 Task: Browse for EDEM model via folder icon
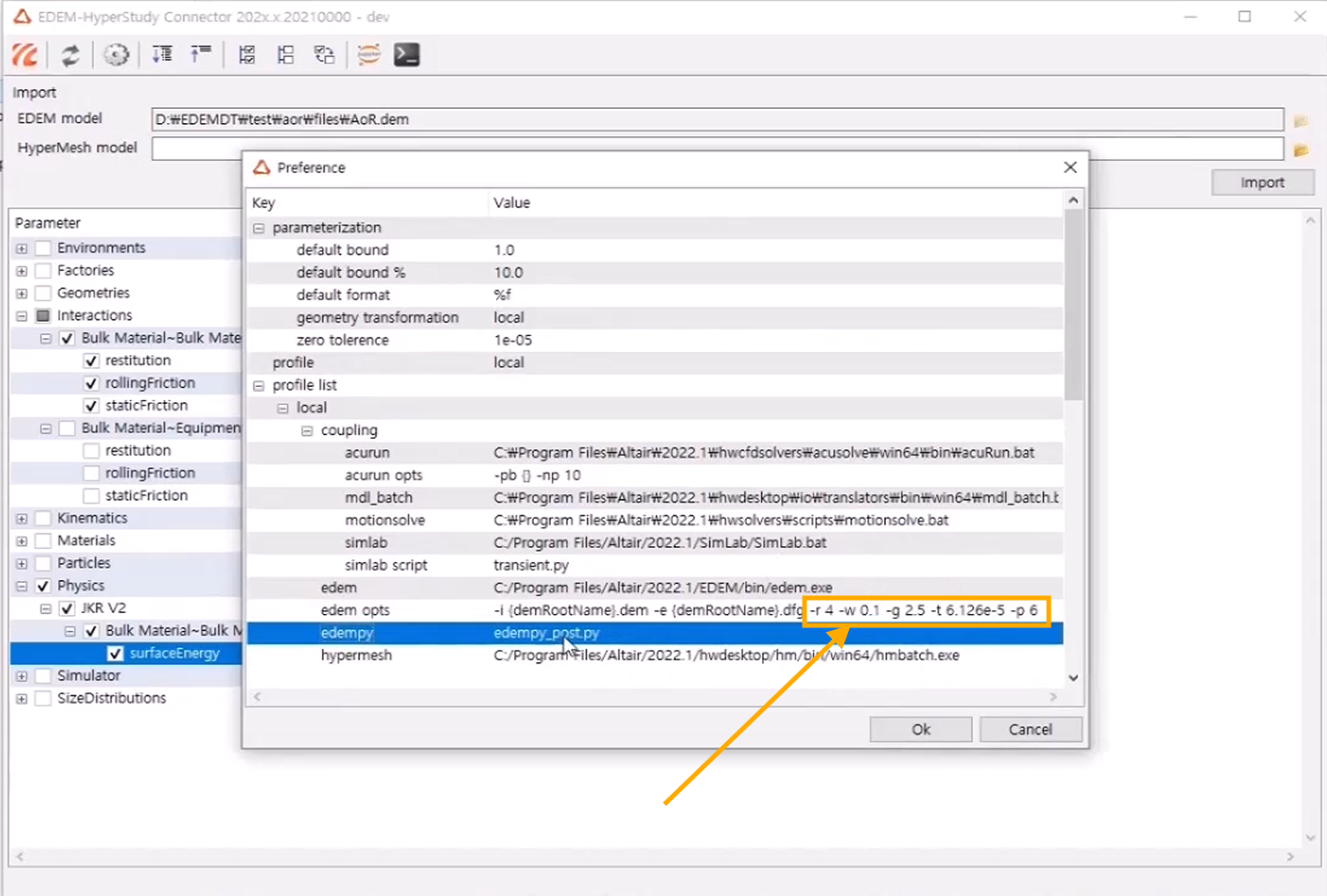coord(1301,120)
